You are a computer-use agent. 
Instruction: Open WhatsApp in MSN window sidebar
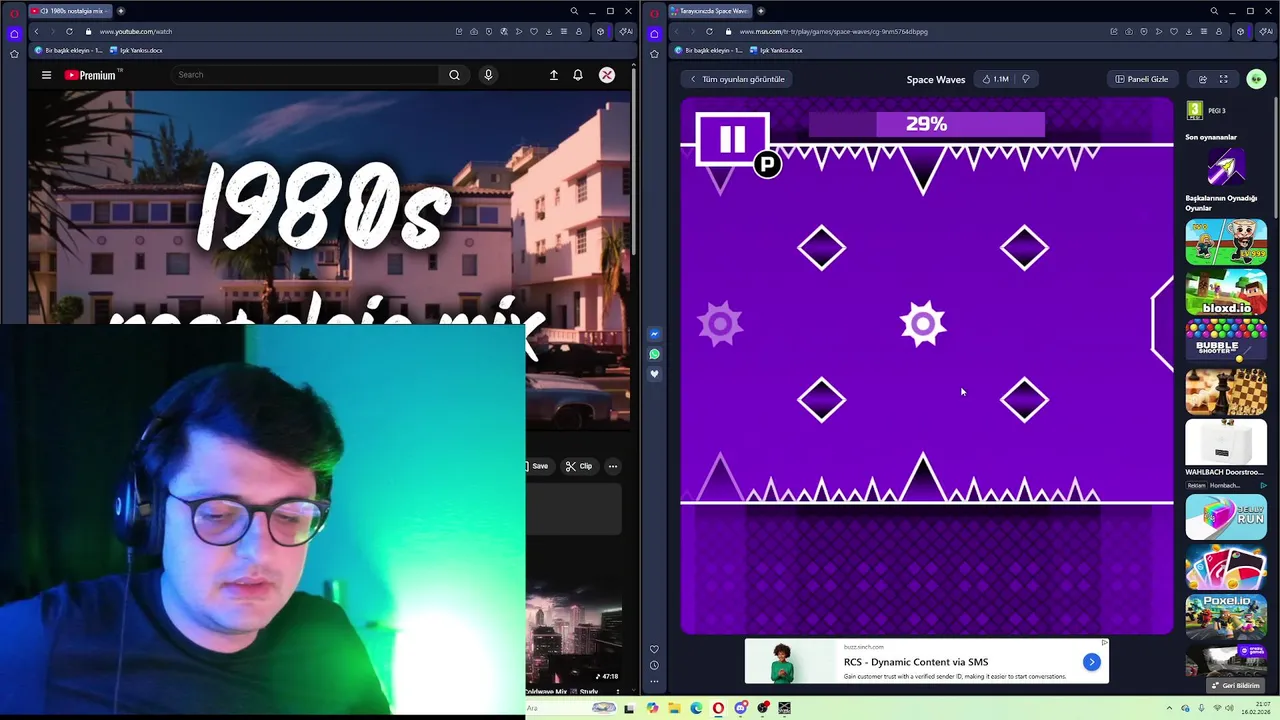(654, 354)
